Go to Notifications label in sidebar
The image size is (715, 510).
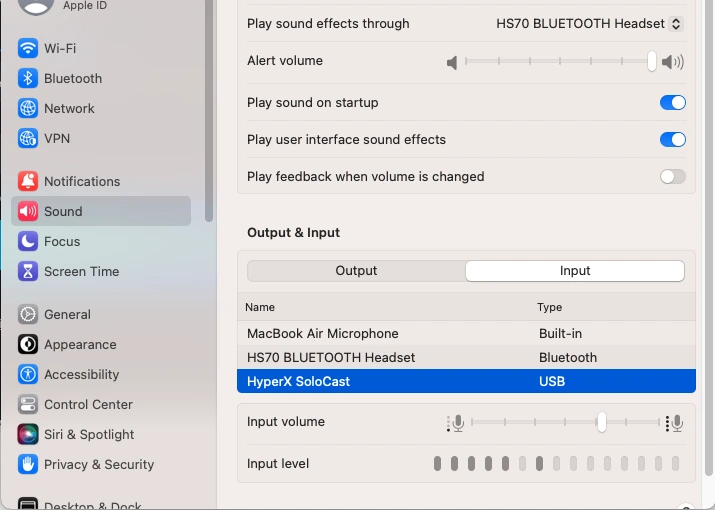[x=82, y=182]
